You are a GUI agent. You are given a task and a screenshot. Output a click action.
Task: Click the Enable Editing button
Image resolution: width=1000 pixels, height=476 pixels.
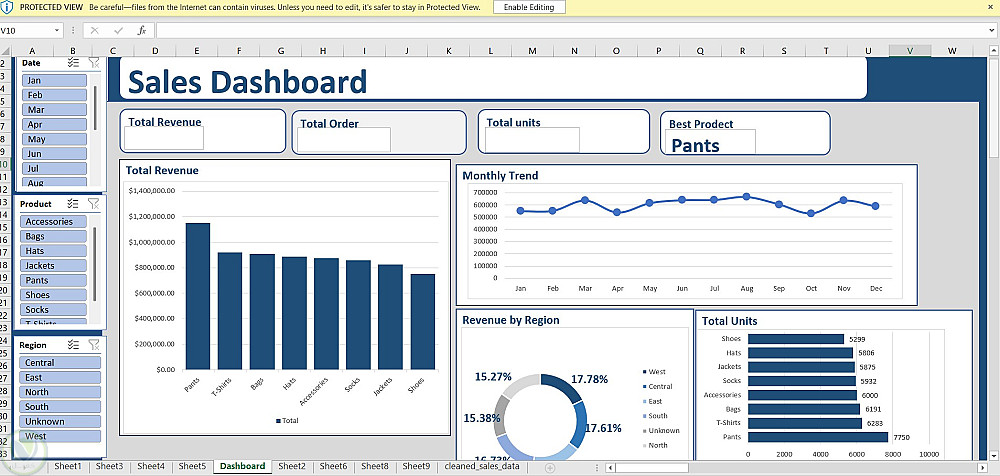pos(529,8)
